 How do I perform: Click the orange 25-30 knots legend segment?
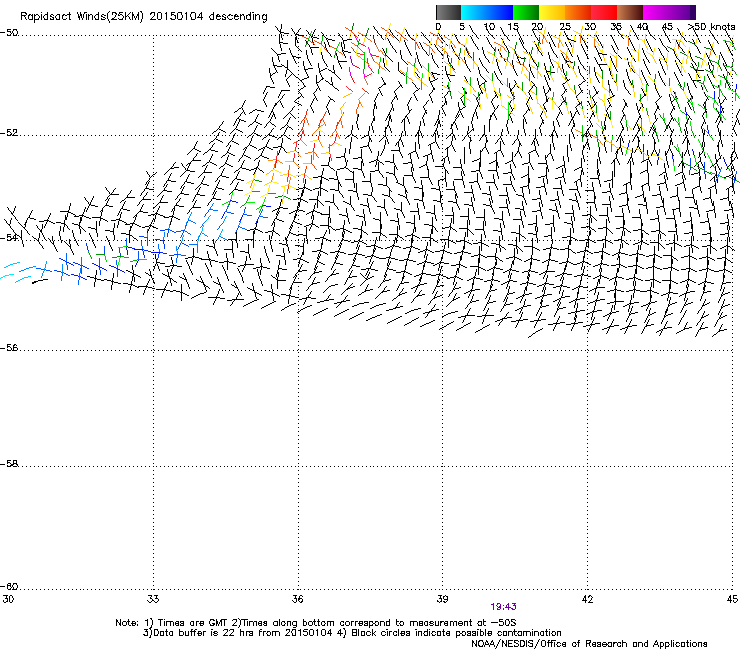click(578, 12)
